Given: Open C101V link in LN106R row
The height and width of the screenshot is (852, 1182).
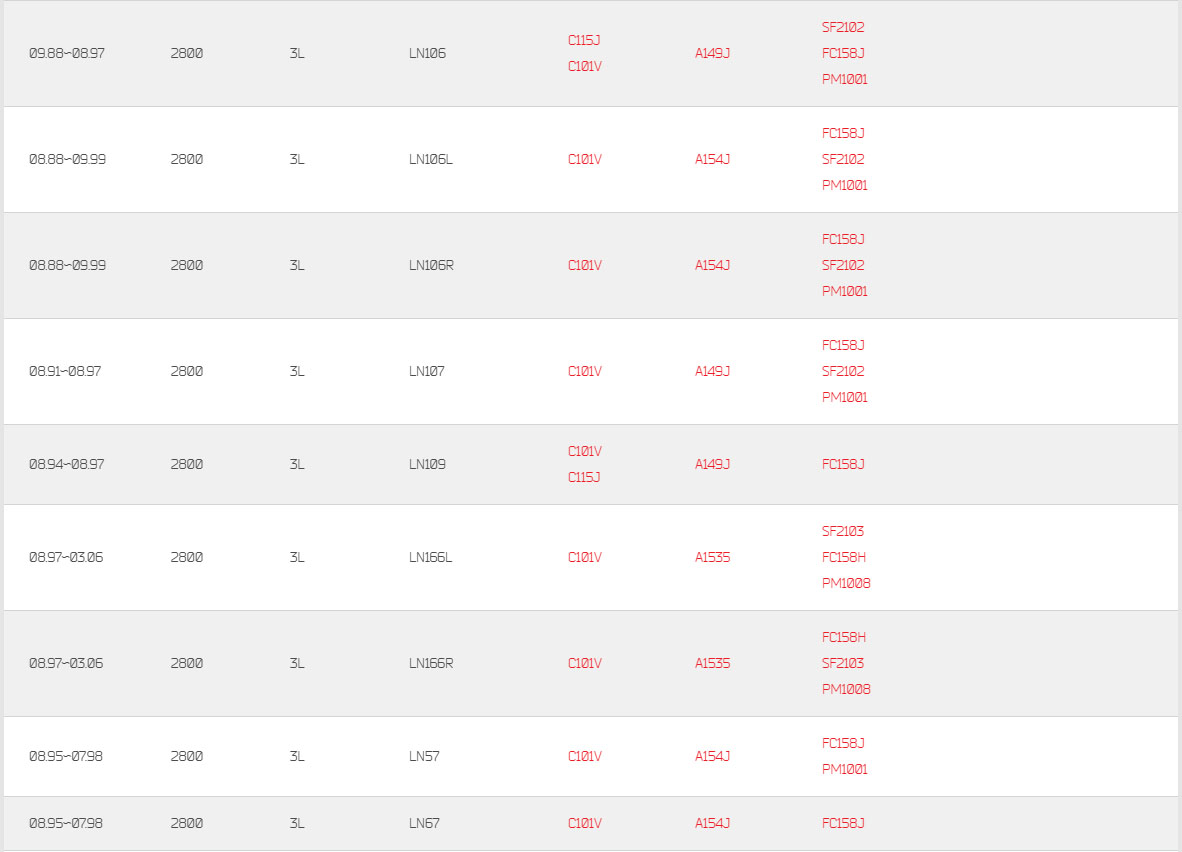Looking at the screenshot, I should click(x=585, y=265).
